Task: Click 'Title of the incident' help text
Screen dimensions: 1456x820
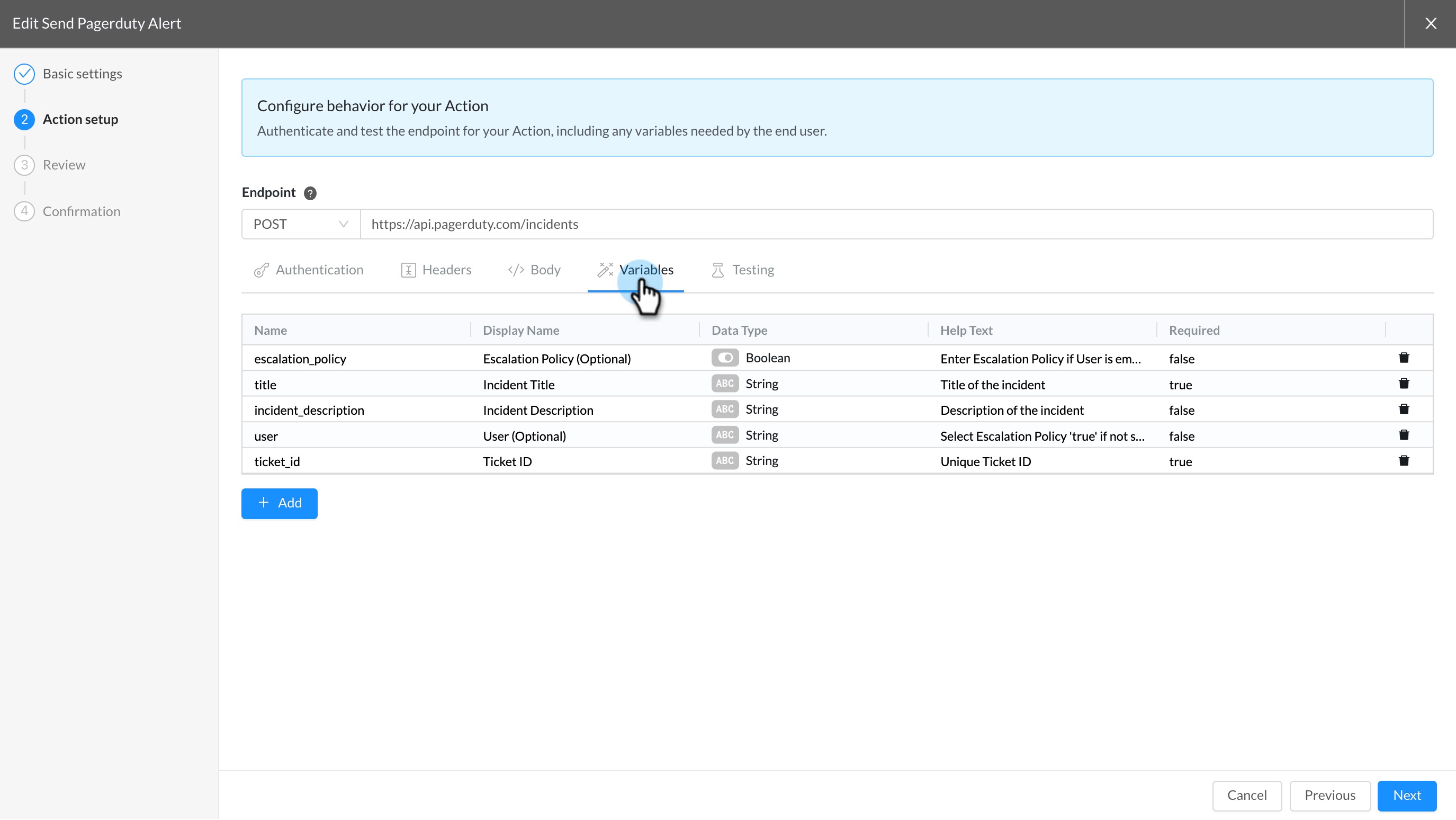Action: click(x=993, y=385)
